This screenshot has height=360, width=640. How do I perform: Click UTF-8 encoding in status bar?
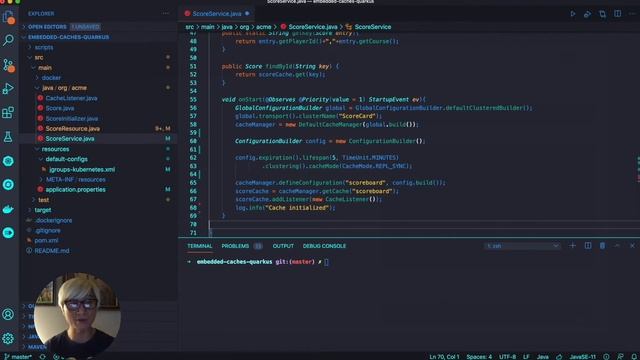click(507, 357)
